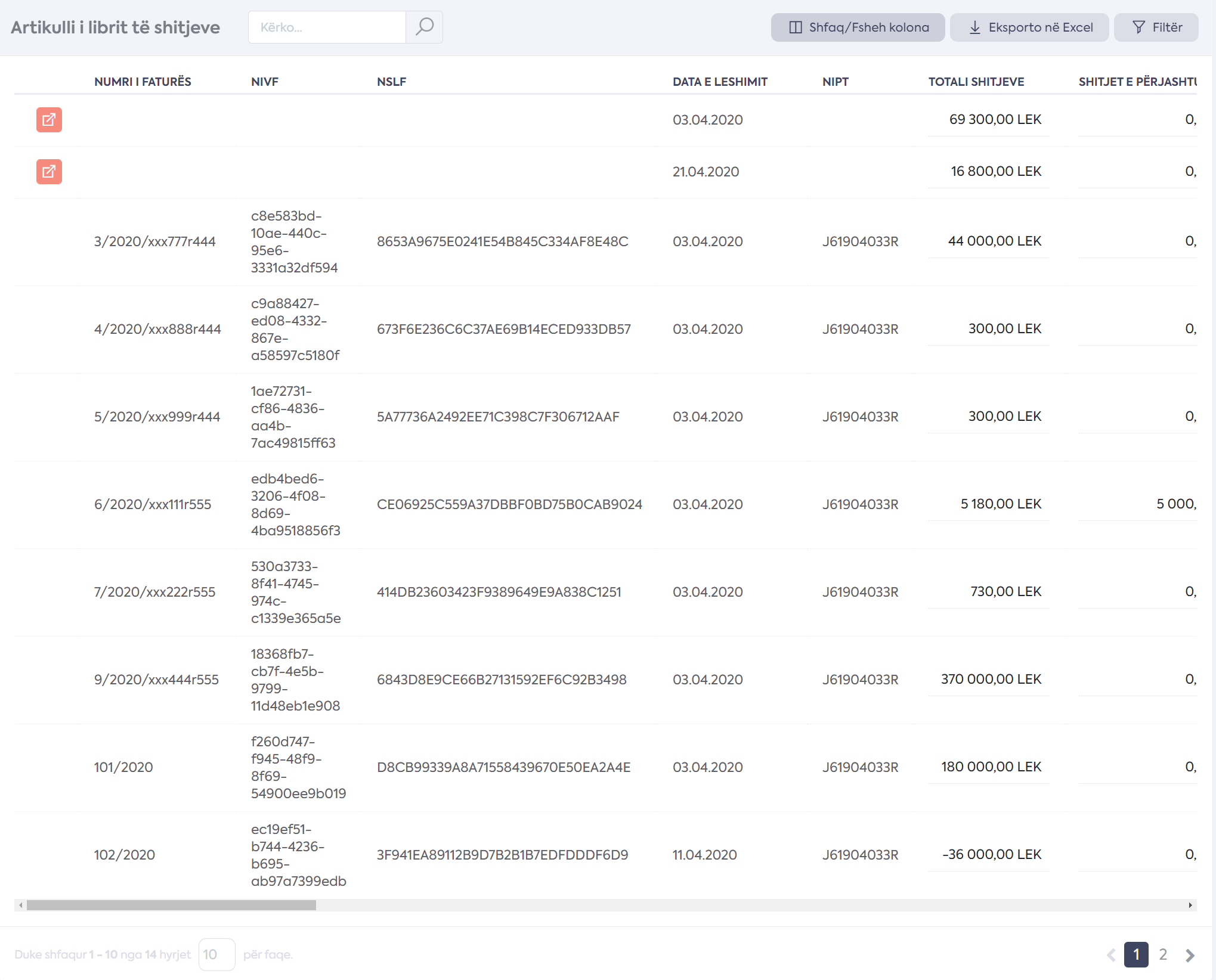Click NIVF starting edb4bed6-

pos(295,504)
